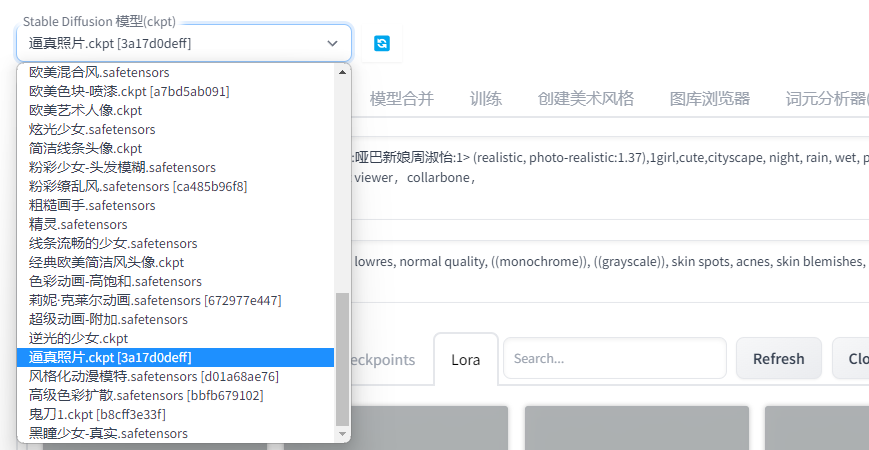Image resolution: width=869 pixels, height=450 pixels.
Task: Switch to the 模型合并 tab
Action: pos(402,99)
